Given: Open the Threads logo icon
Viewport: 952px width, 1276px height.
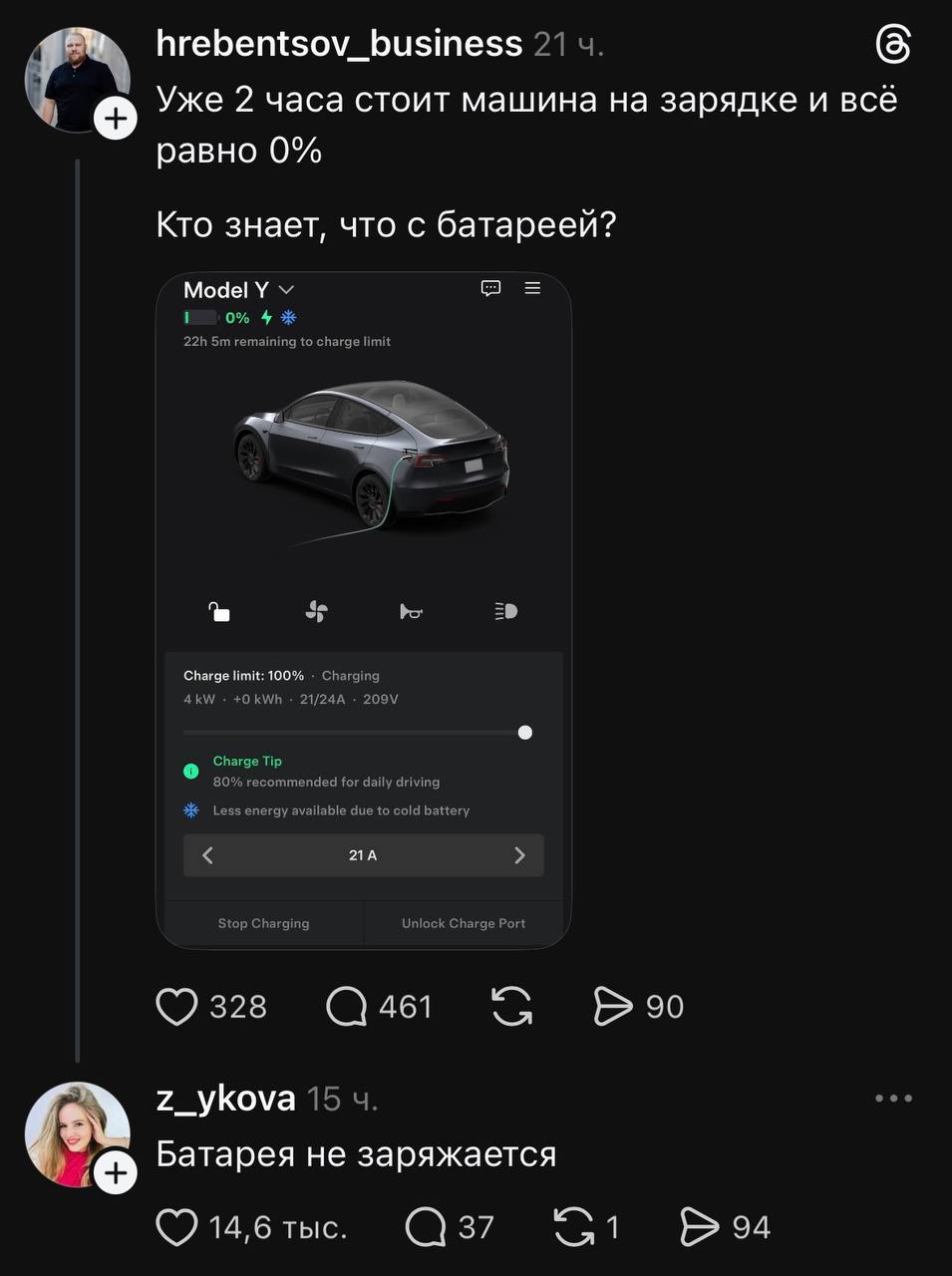Looking at the screenshot, I should point(892,46).
